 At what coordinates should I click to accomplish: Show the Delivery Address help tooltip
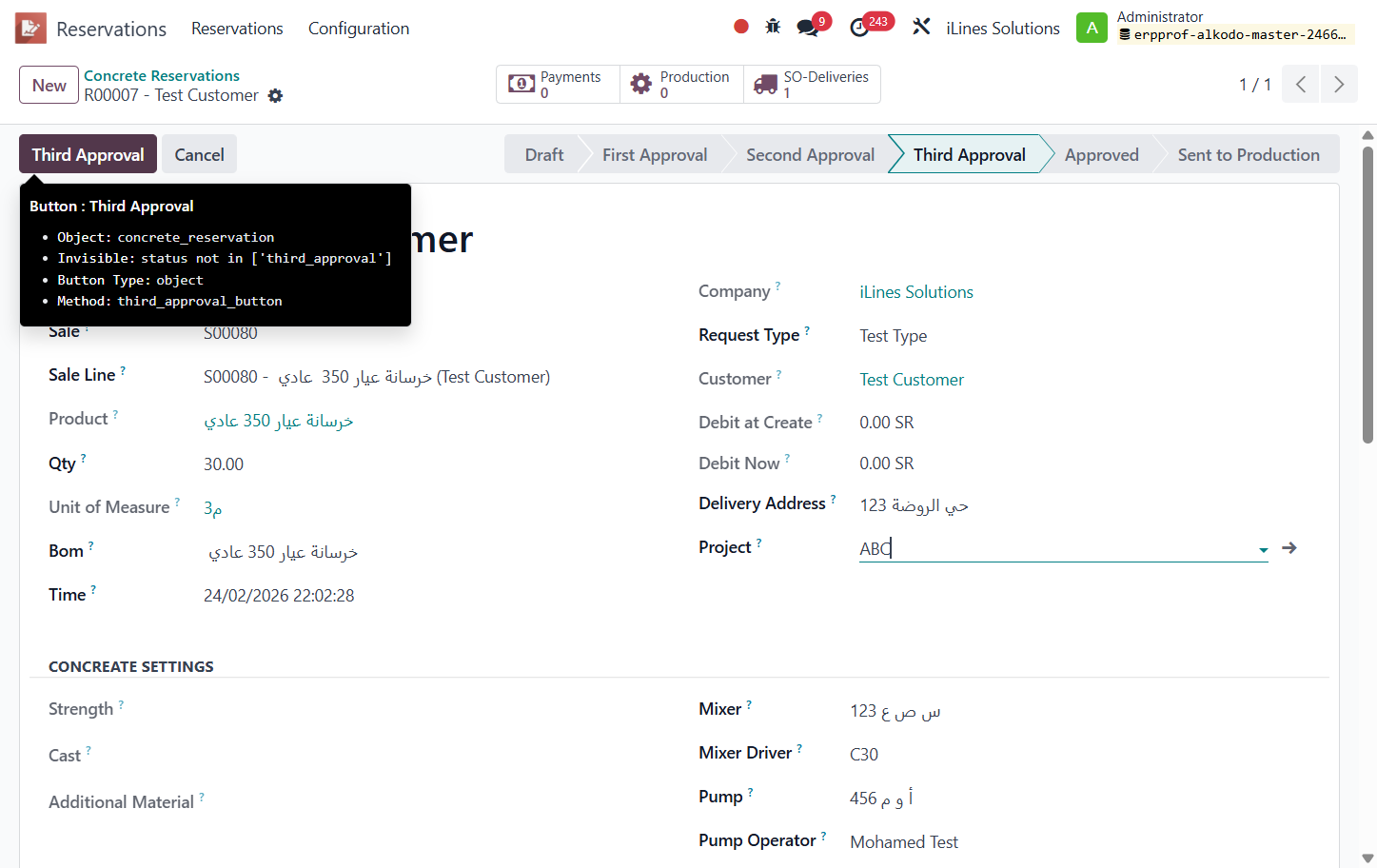[x=833, y=498]
